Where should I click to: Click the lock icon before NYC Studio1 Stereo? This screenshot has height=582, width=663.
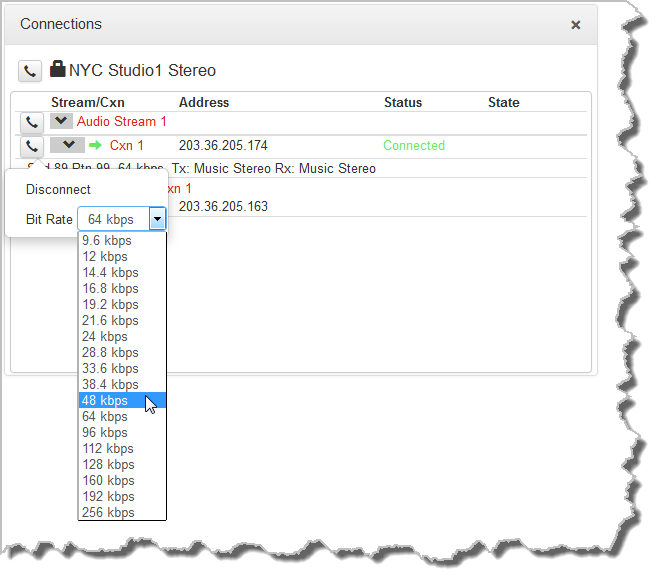pyautogui.click(x=57, y=70)
